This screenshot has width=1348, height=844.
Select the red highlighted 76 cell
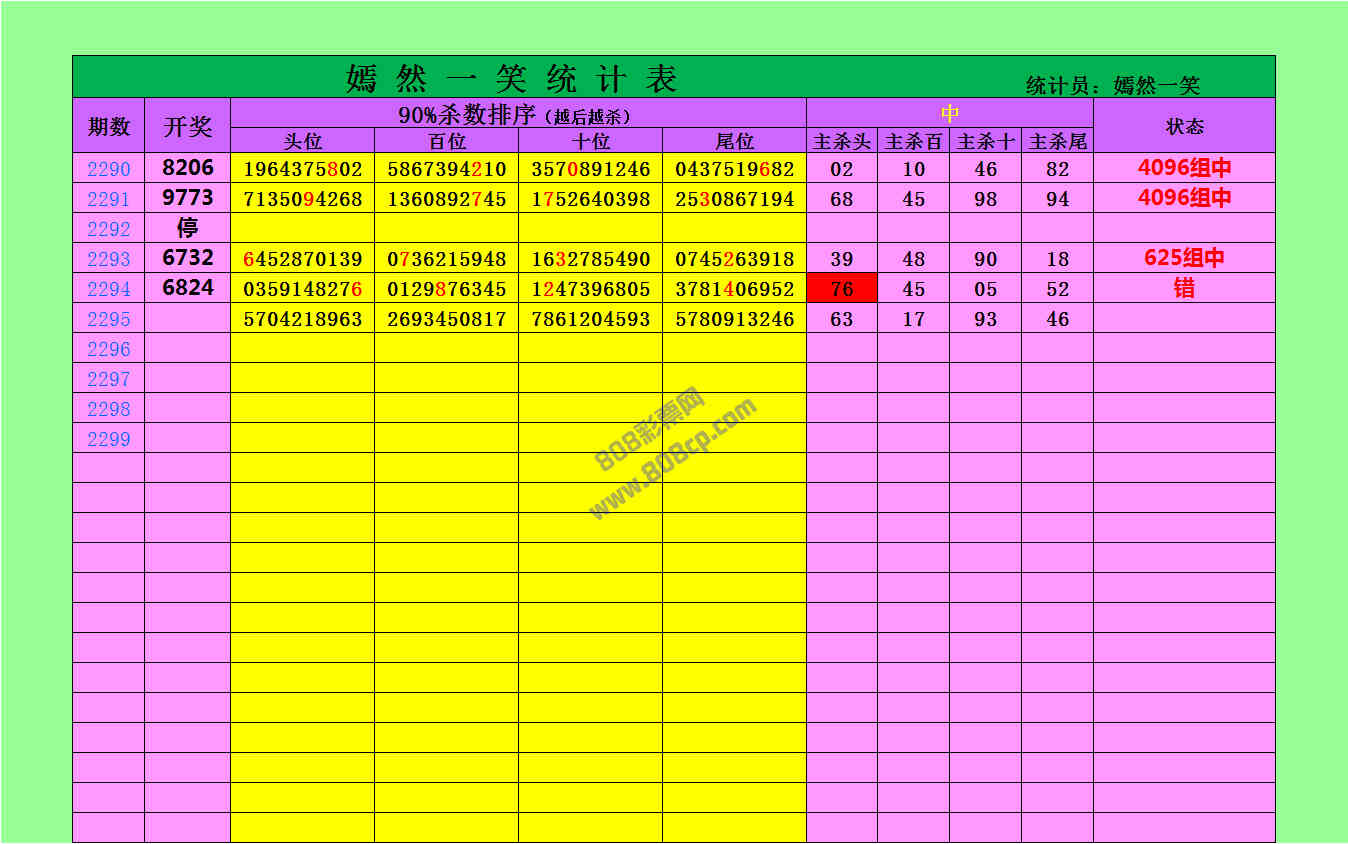[842, 289]
